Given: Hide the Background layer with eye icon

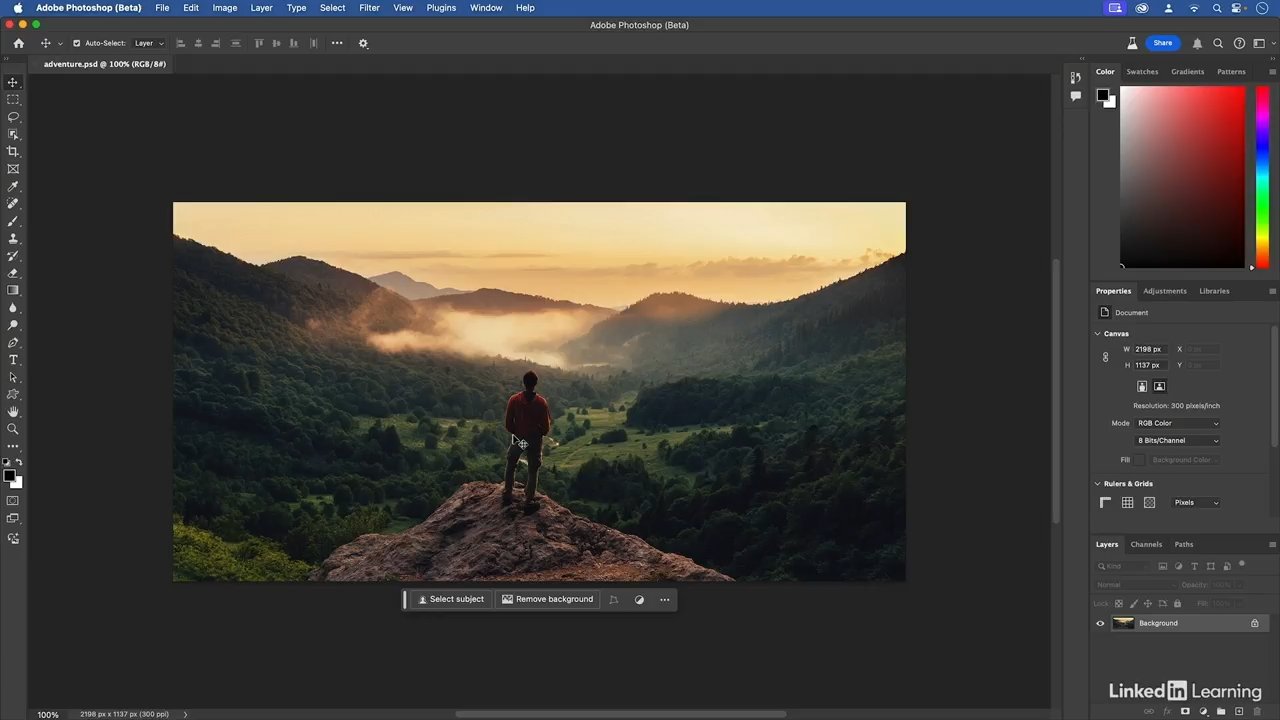Looking at the screenshot, I should 1100,623.
